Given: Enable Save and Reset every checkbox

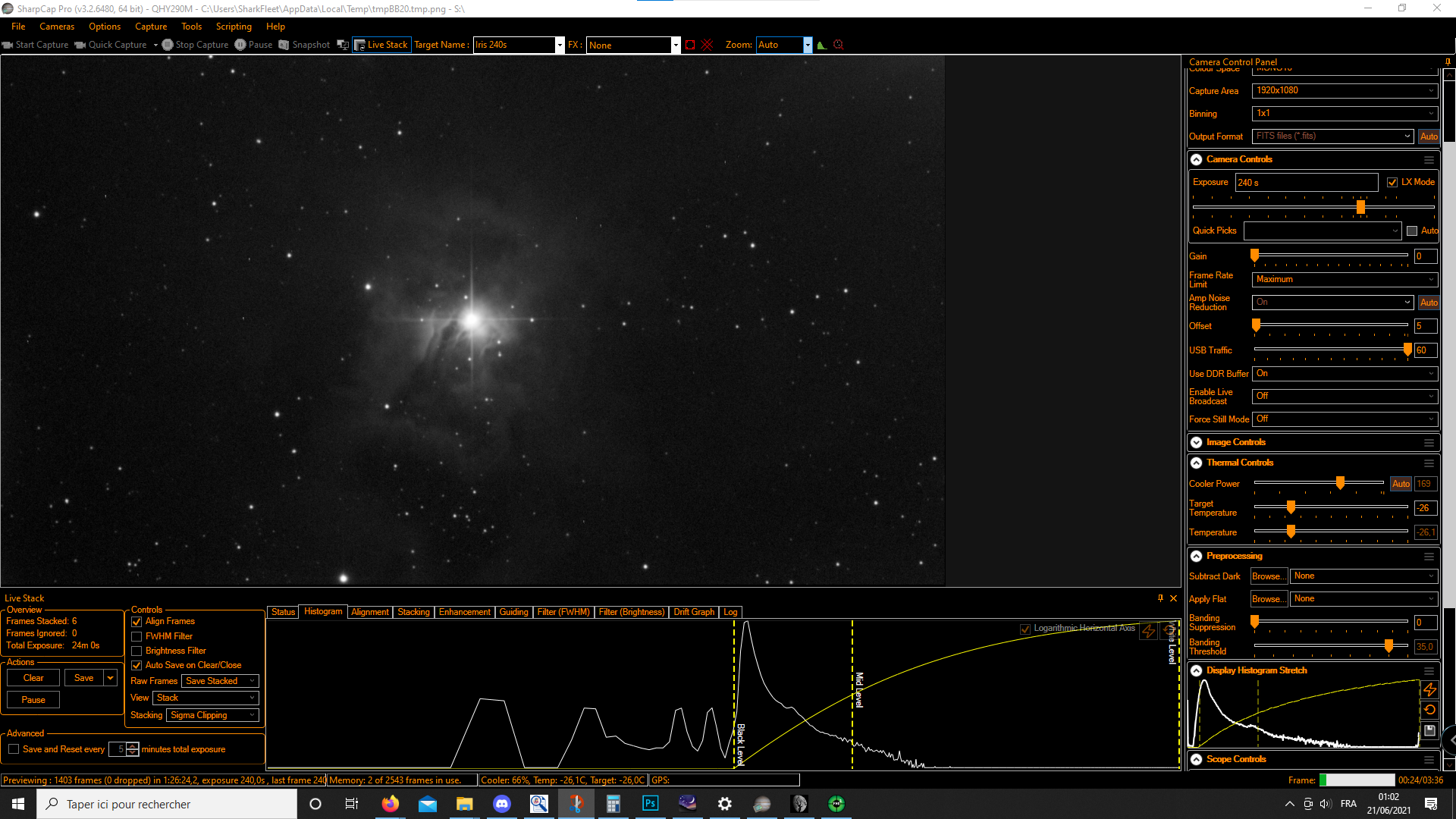Looking at the screenshot, I should (x=14, y=749).
